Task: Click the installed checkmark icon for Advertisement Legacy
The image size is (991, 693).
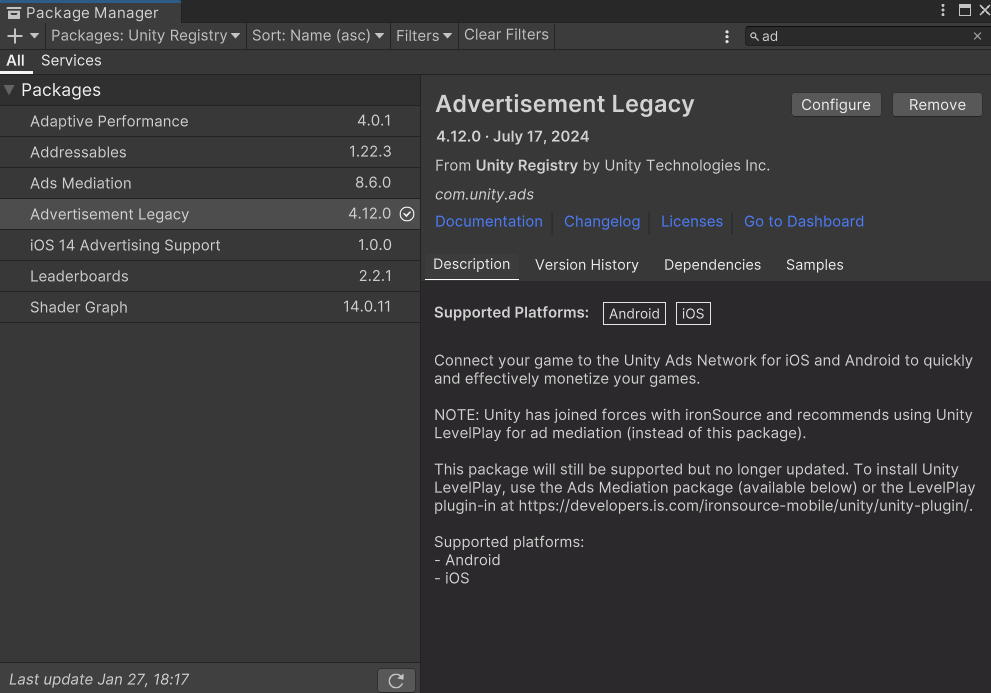Action: [x=407, y=214]
